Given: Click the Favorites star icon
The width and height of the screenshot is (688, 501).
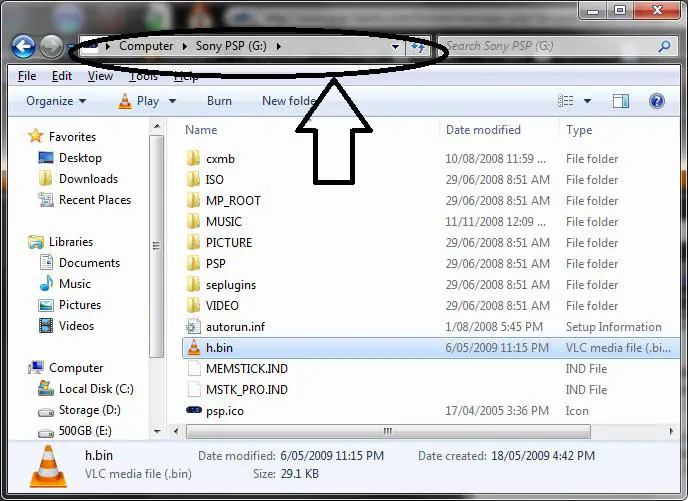Looking at the screenshot, I should click(36, 136).
